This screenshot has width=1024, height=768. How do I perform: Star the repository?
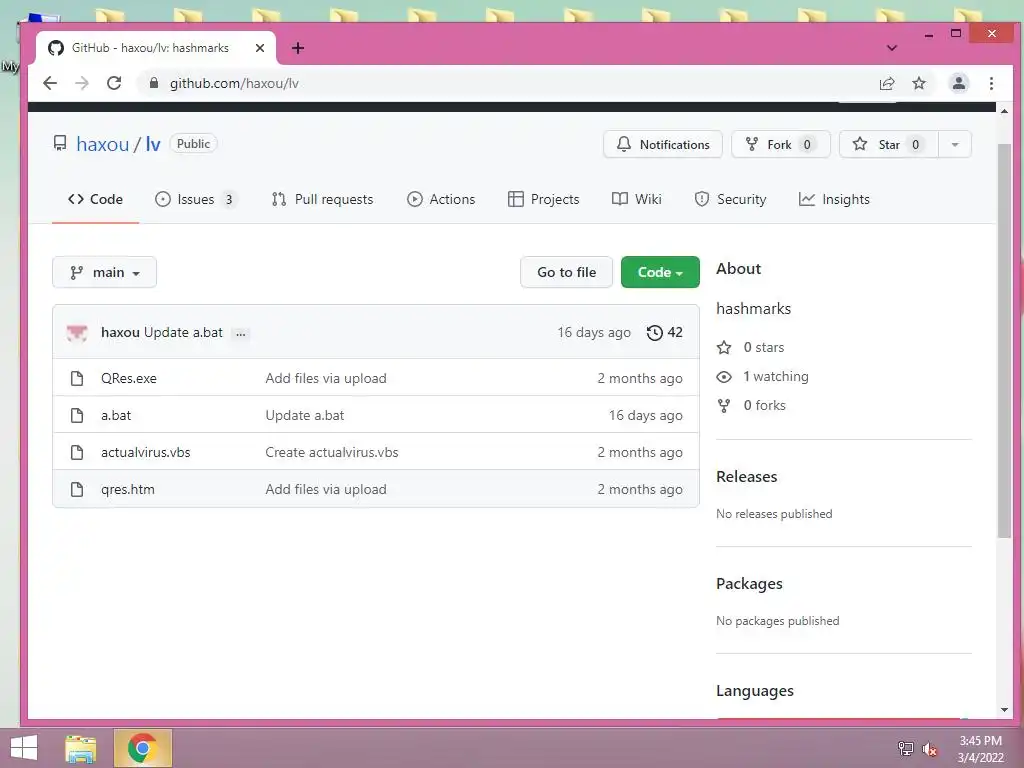click(889, 144)
